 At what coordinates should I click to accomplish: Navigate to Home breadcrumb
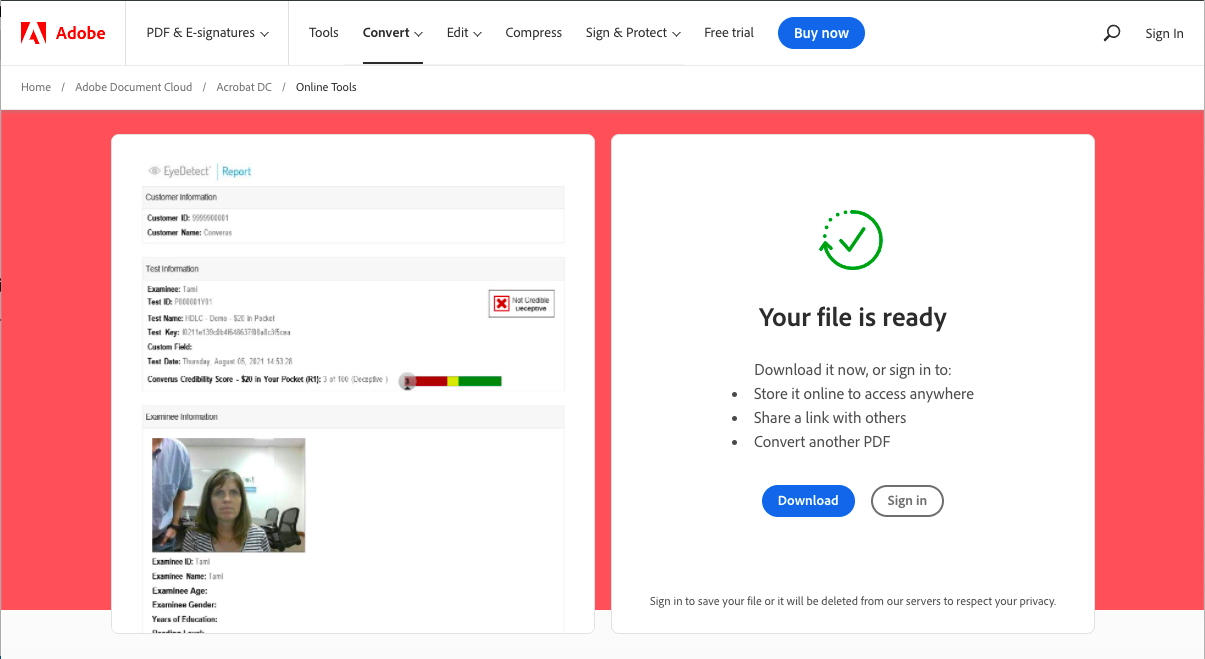[x=36, y=87]
